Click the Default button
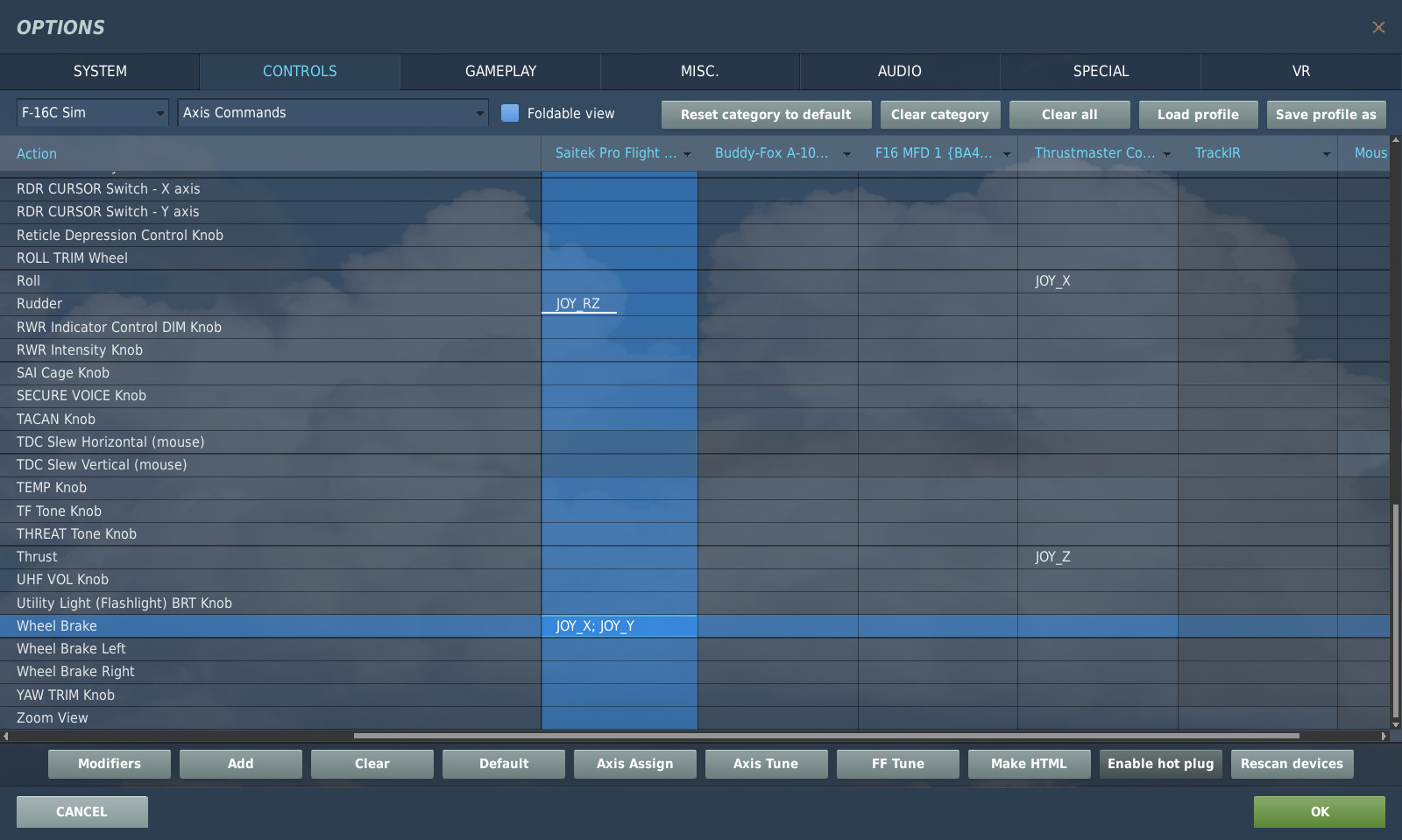Image resolution: width=1402 pixels, height=840 pixels. click(504, 764)
